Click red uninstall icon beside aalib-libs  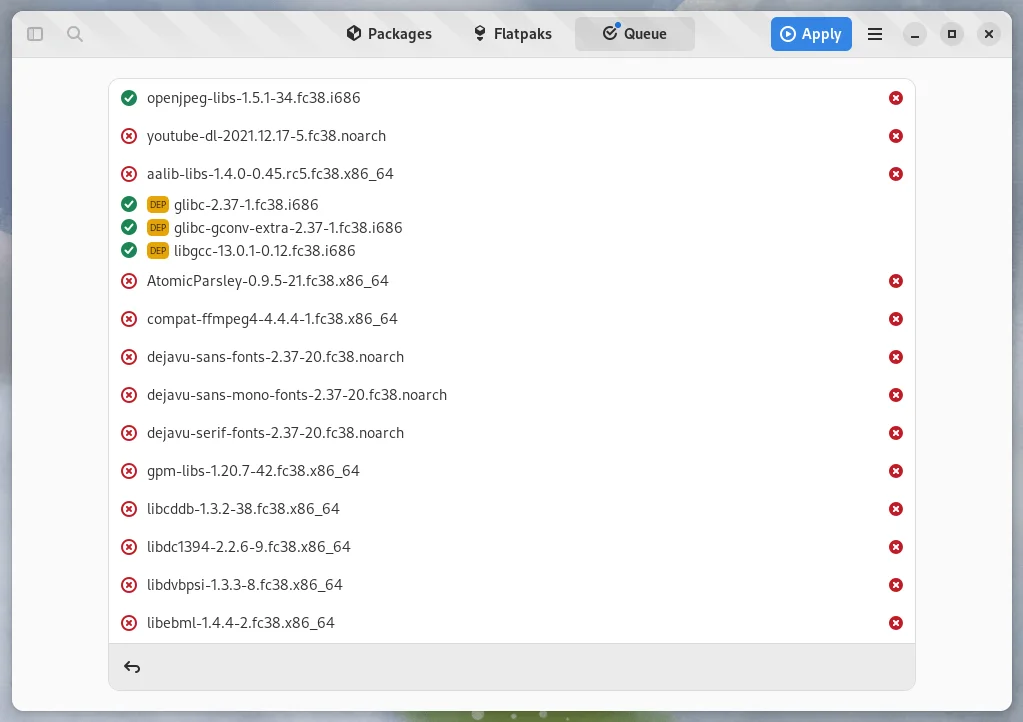[129, 174]
